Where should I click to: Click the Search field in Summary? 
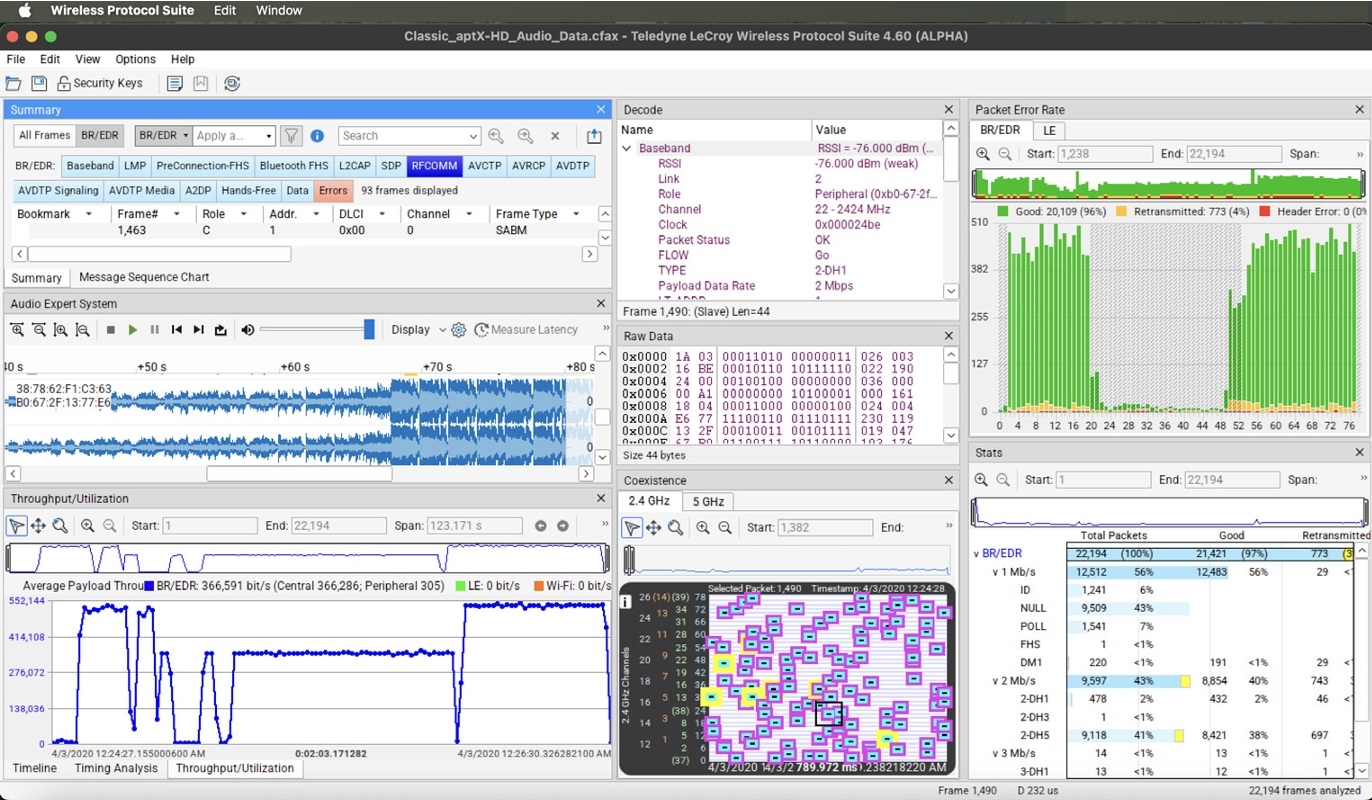402,136
